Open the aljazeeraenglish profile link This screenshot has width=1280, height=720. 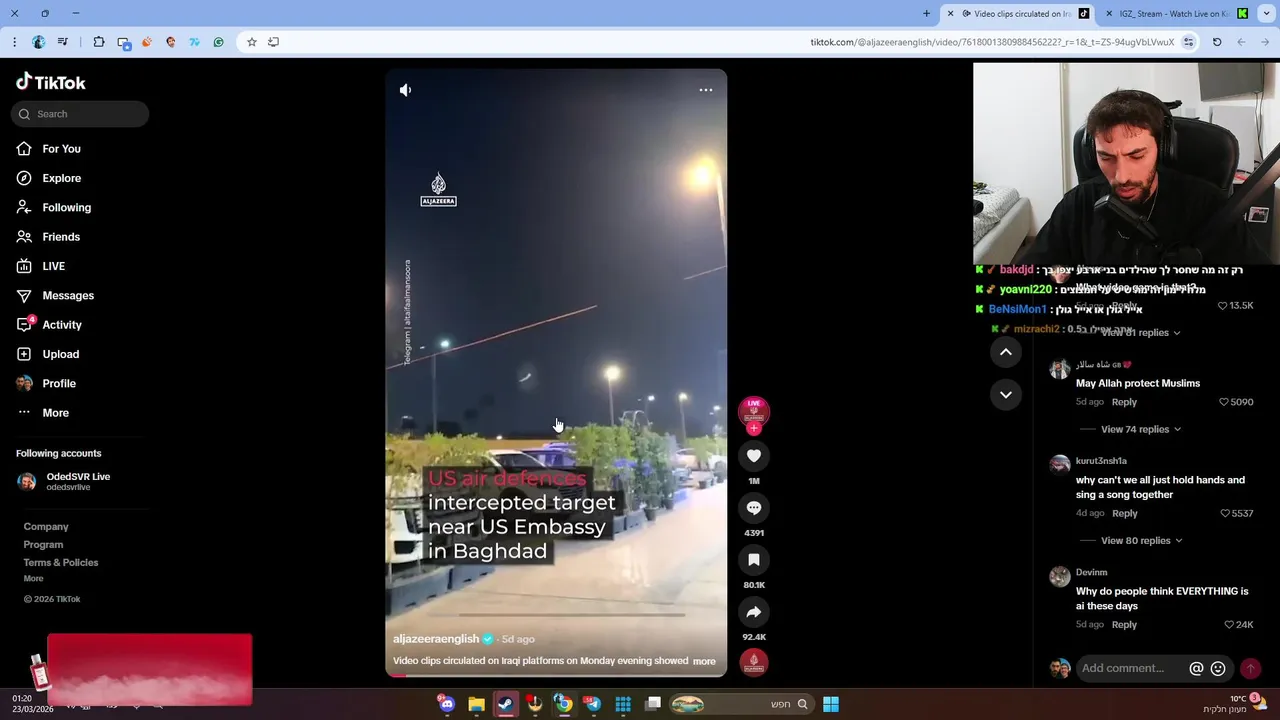436,639
